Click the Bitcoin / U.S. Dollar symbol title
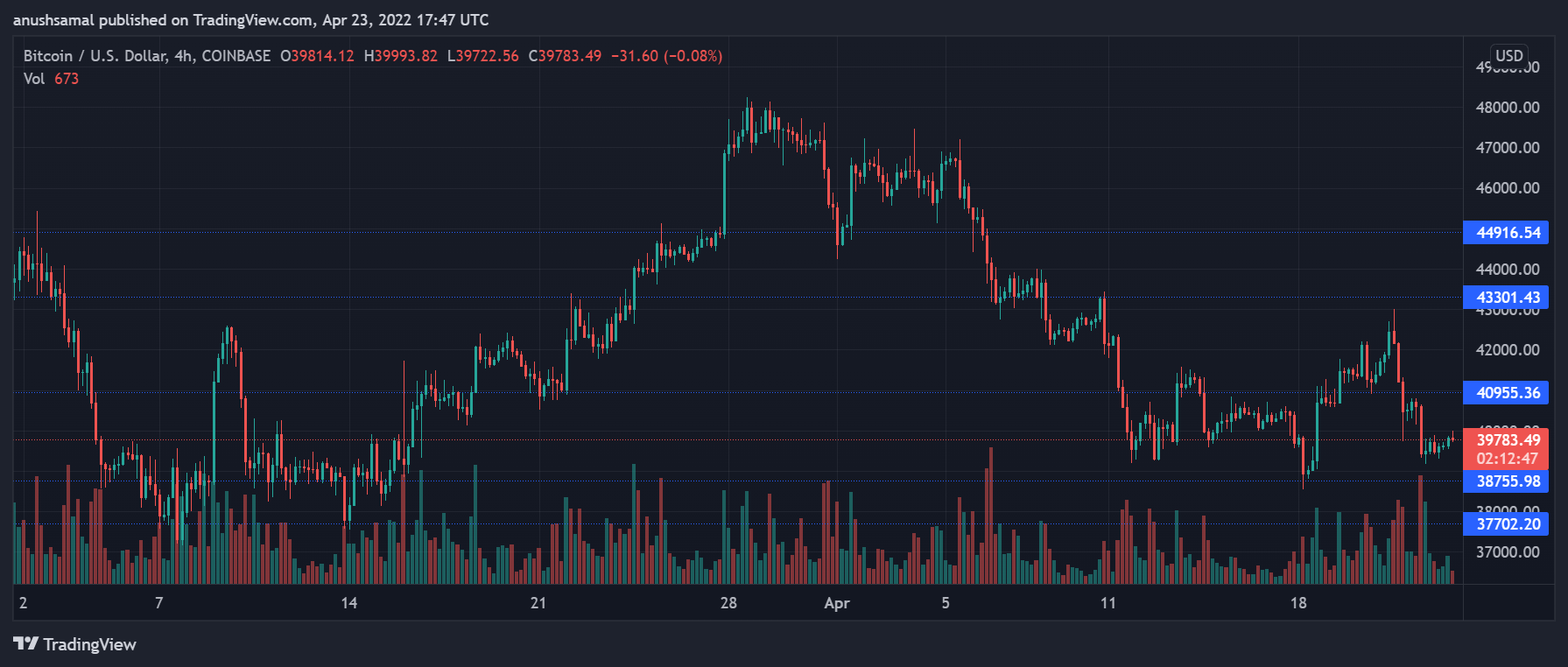 click(x=95, y=56)
